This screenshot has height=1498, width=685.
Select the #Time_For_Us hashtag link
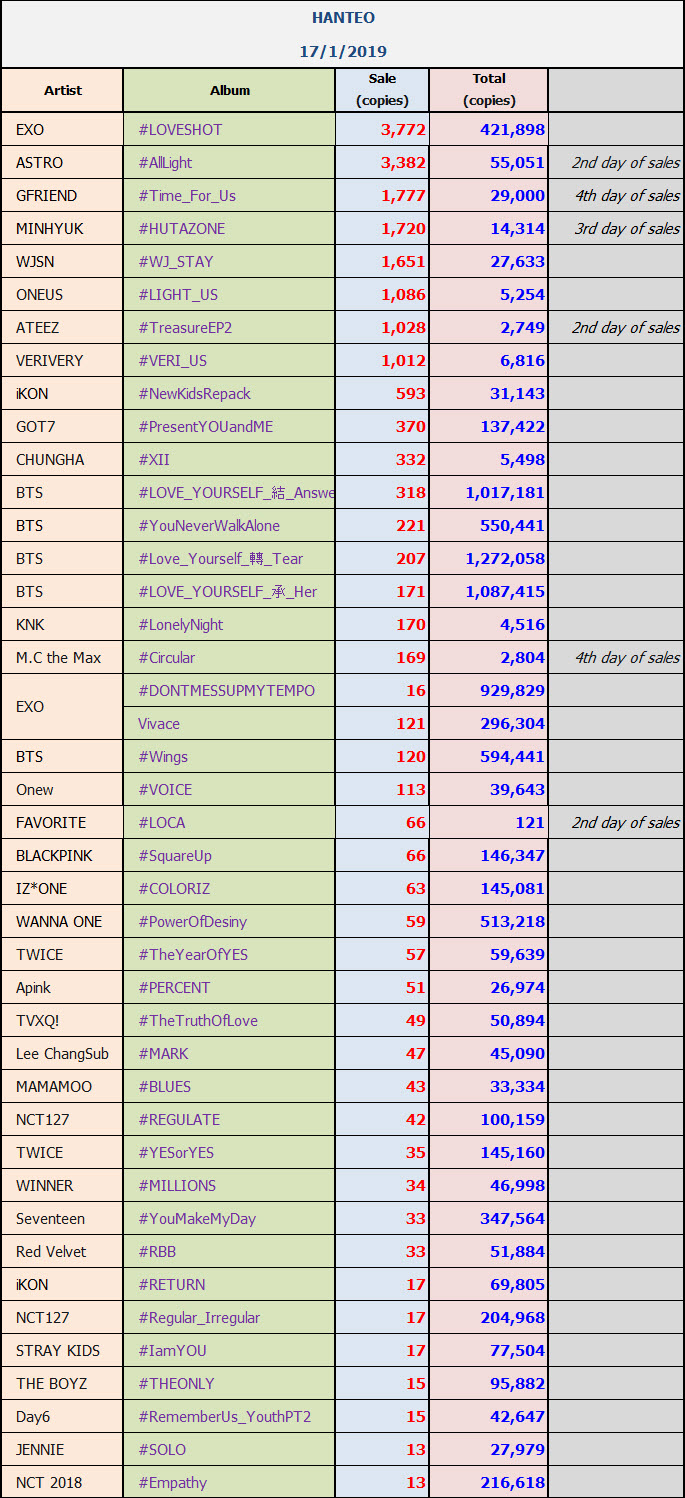pos(187,196)
